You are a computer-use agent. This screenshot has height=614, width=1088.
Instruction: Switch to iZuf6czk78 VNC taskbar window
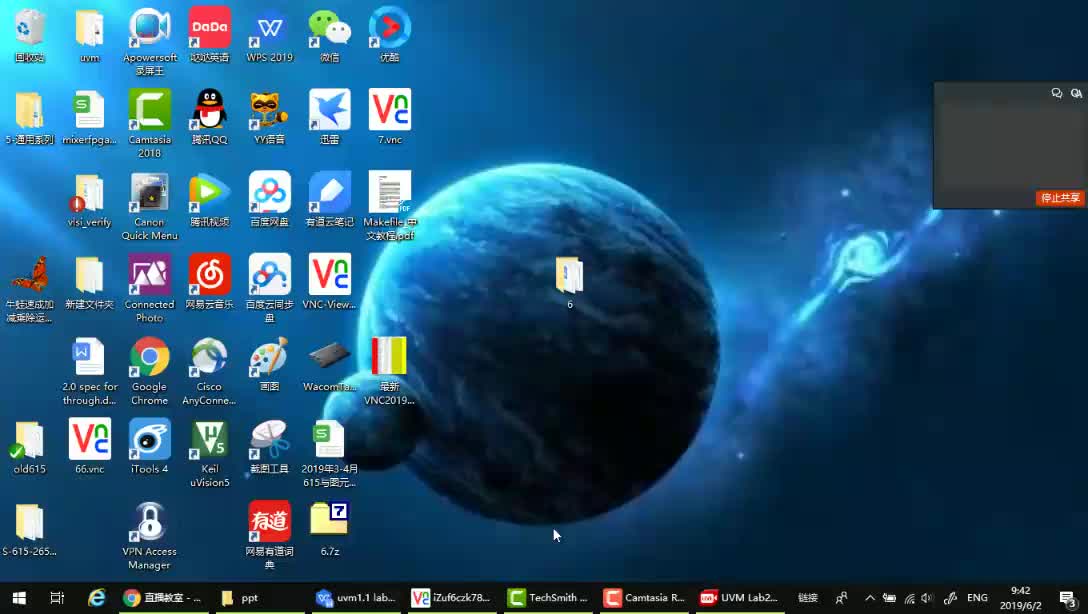pyautogui.click(x=451, y=597)
